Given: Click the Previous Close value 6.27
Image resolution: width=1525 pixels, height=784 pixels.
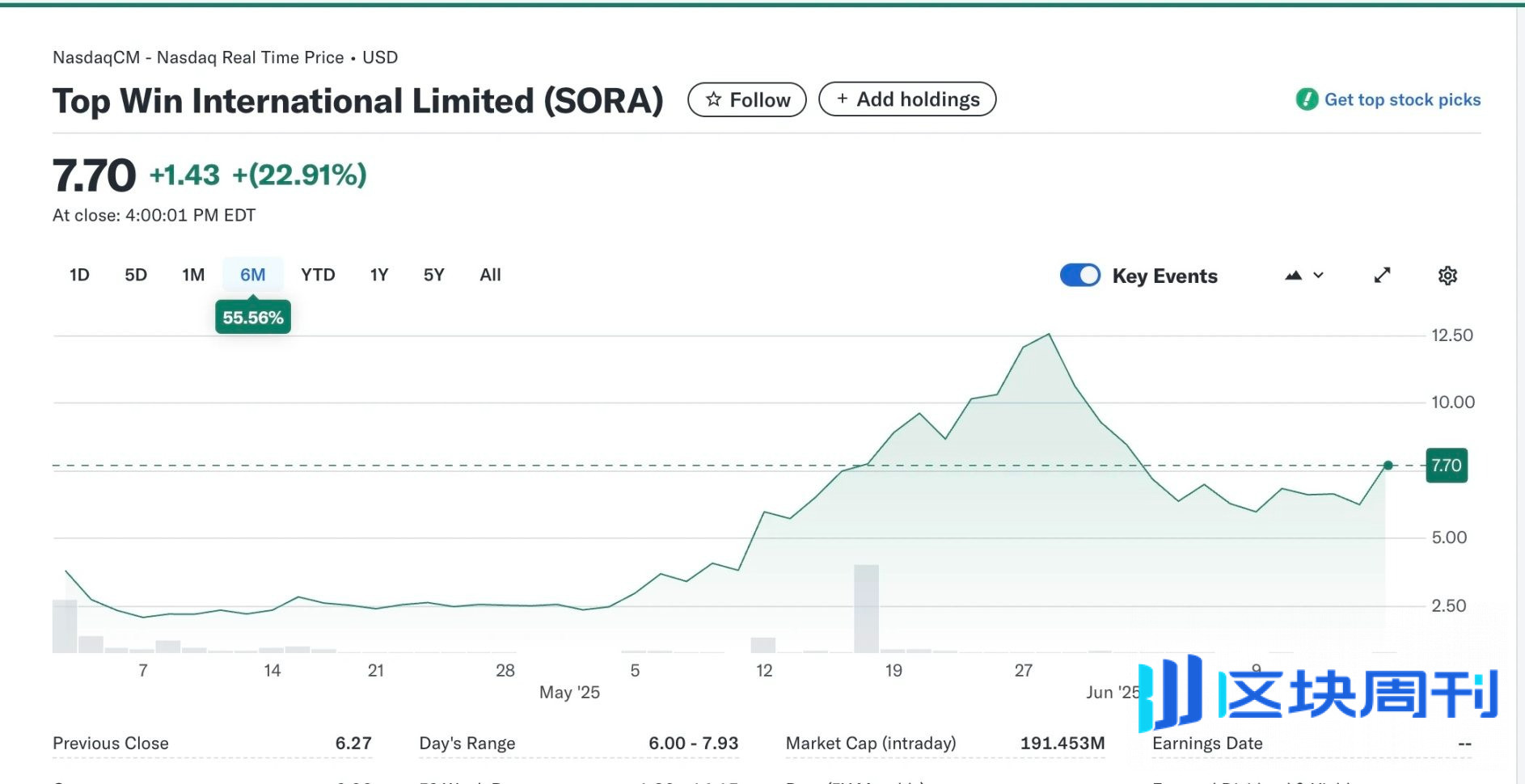Looking at the screenshot, I should 353,743.
